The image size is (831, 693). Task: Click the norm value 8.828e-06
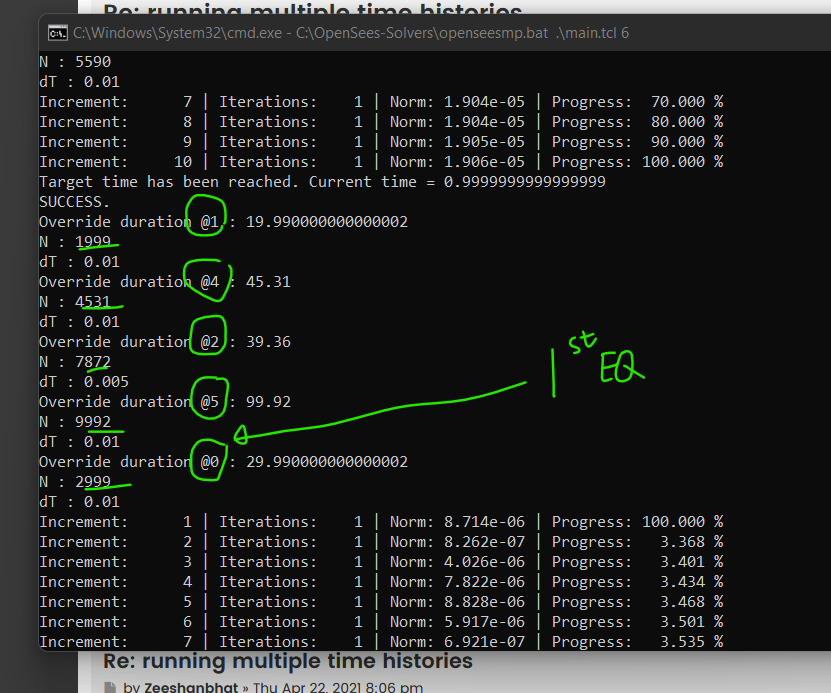pyautogui.click(x=484, y=602)
